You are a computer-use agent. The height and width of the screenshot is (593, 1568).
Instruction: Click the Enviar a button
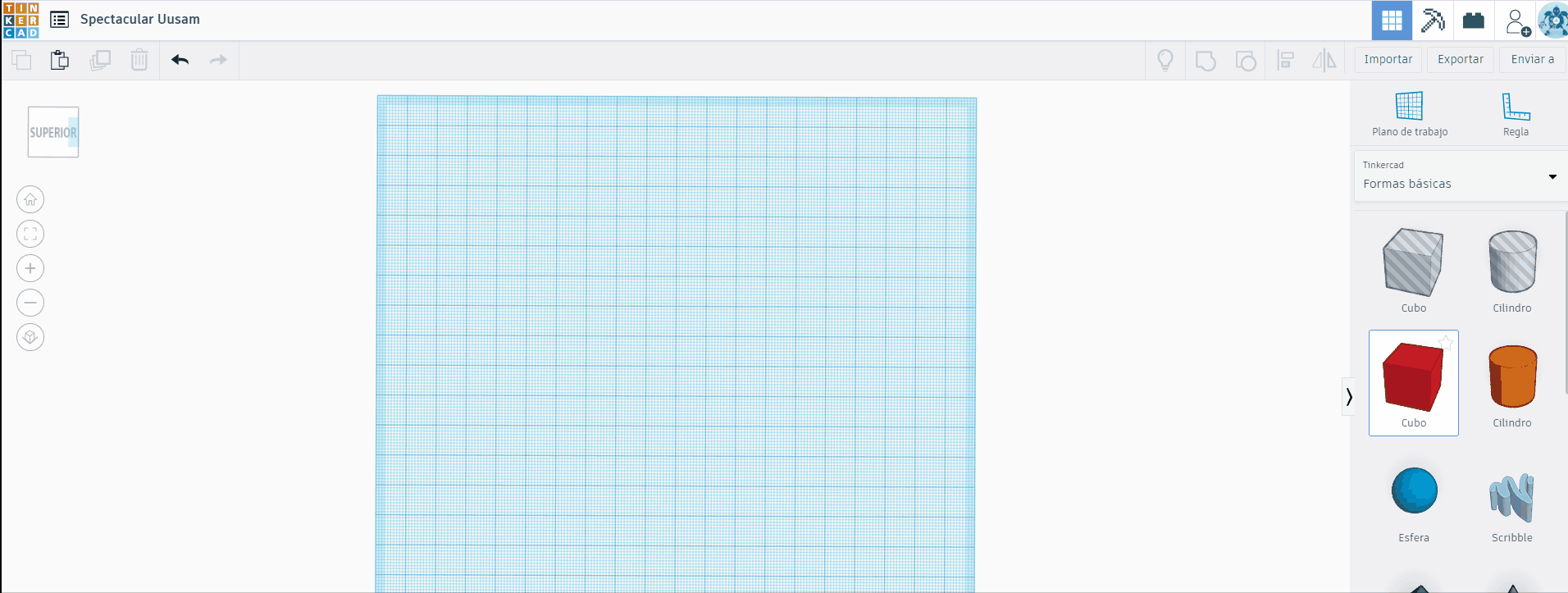click(1533, 59)
